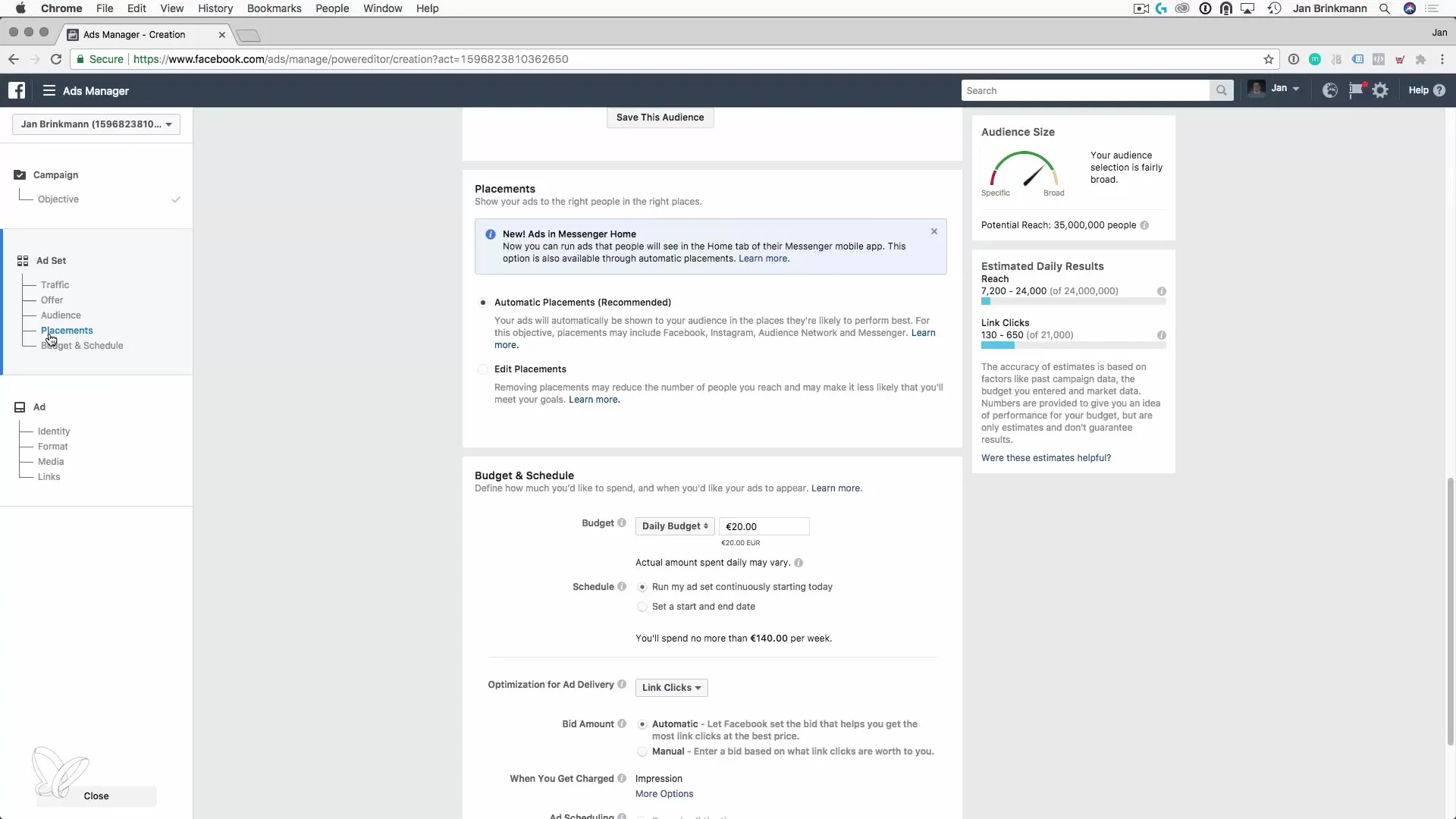The height and width of the screenshot is (819, 1456).
Task: Click the Facebook logo icon
Action: point(17,90)
